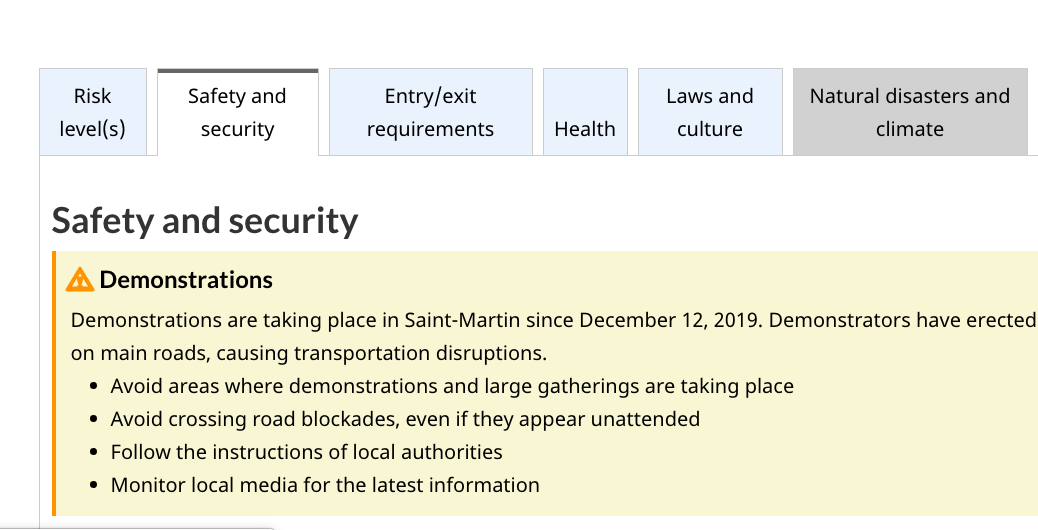
Task: Select the Safety and security tab
Action: [238, 112]
